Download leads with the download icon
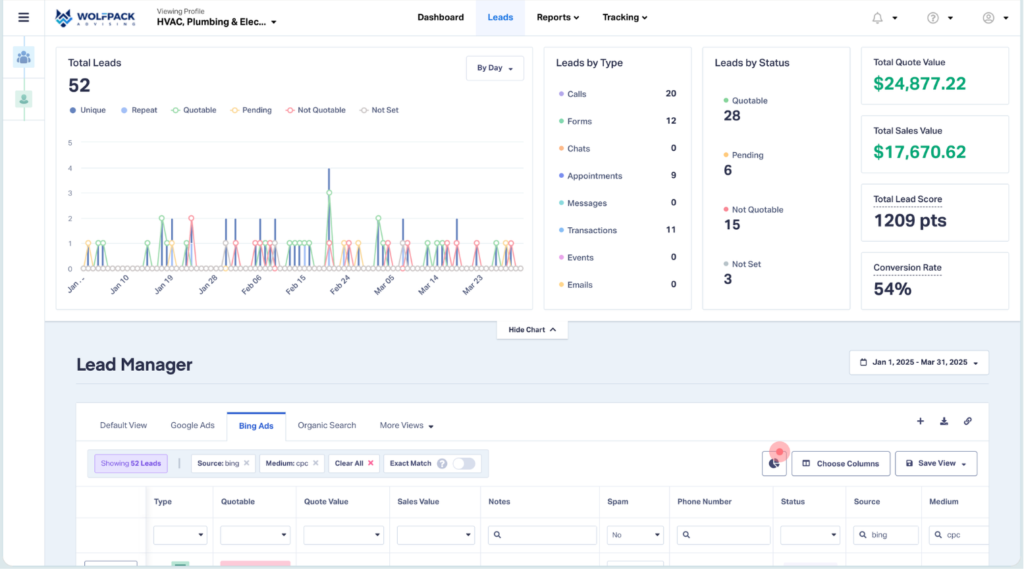The width and height of the screenshot is (1024, 569). tap(944, 421)
